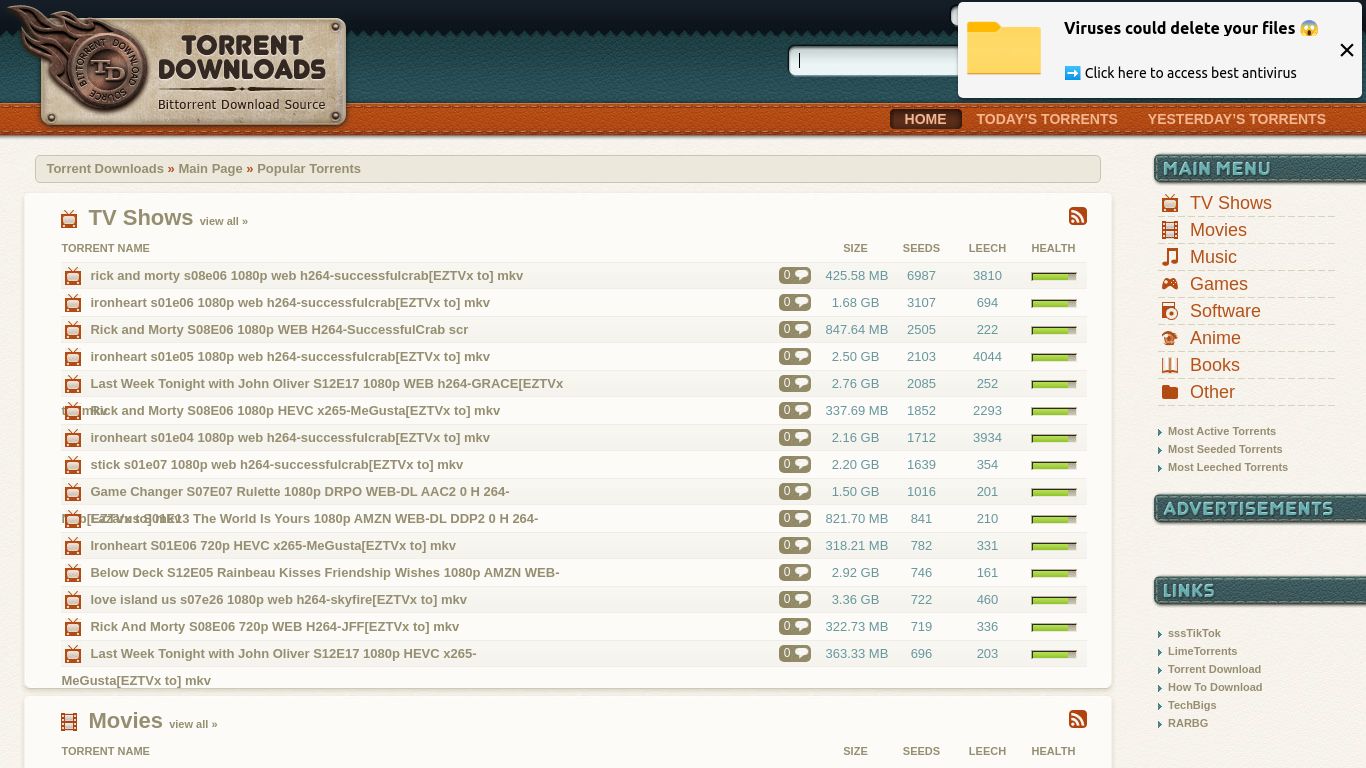Click into the search input field
The height and width of the screenshot is (768, 1366).
click(x=875, y=61)
